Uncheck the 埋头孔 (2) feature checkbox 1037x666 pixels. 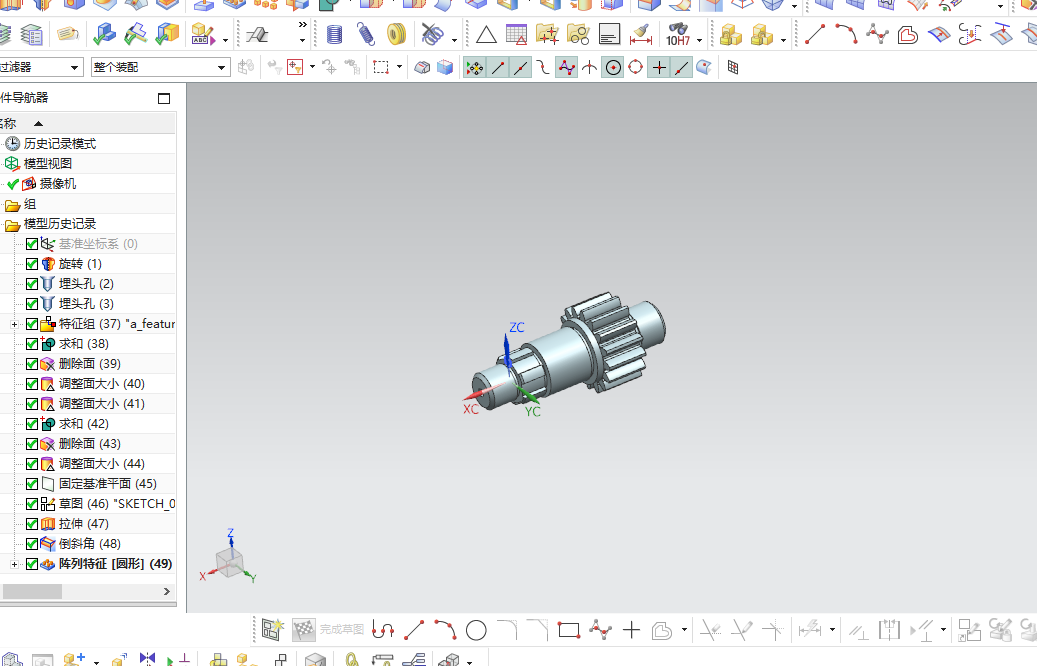32,284
